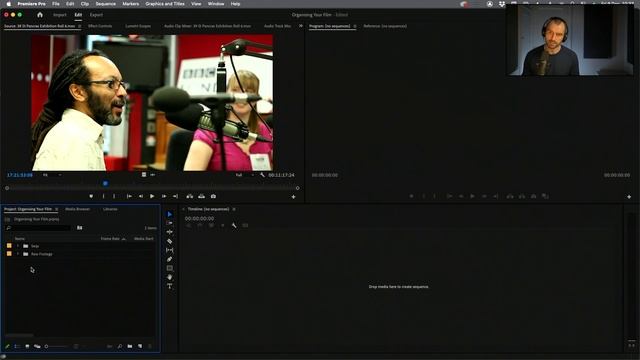Open the Premiere Pro app menu
Screen dimensions: 640x360
point(31,4)
